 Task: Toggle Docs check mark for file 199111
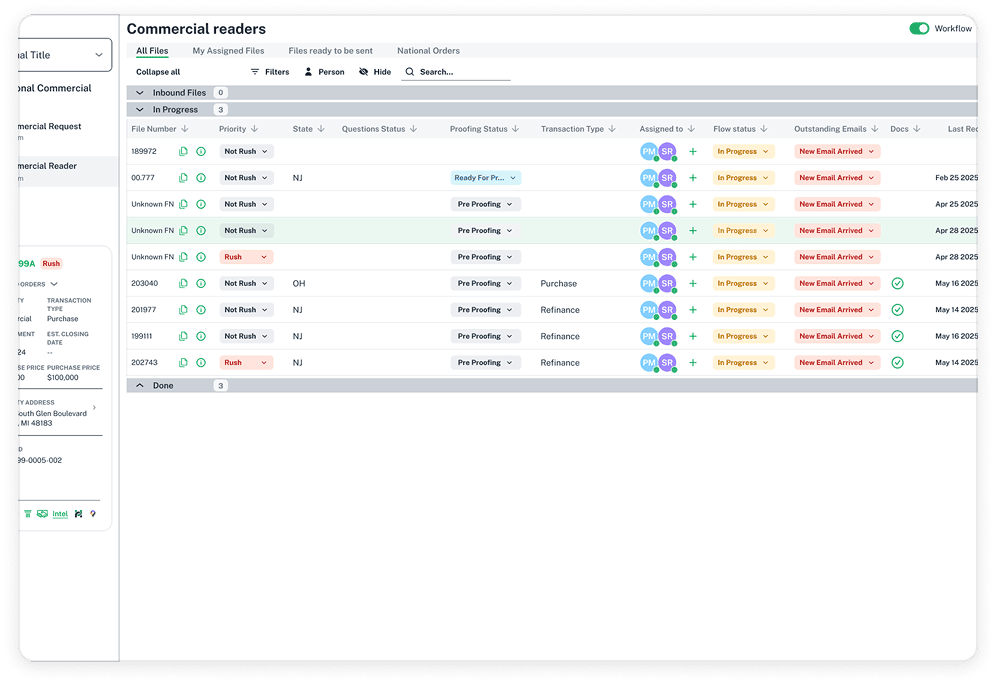click(x=898, y=336)
